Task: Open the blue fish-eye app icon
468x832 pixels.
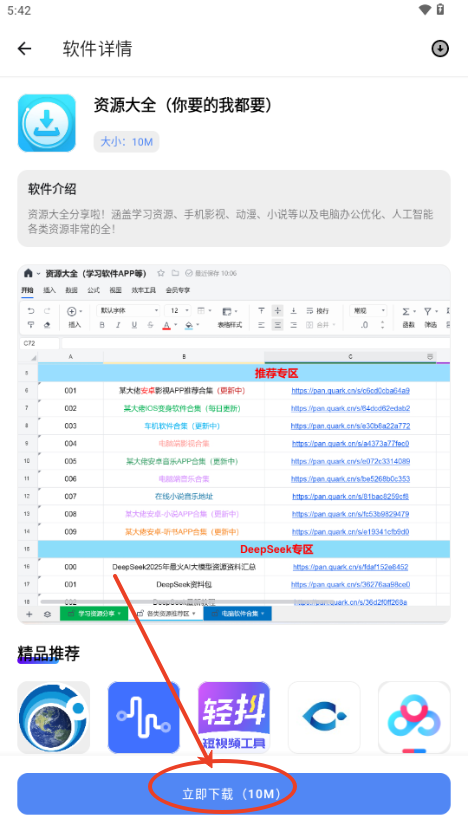Action: pos(324,717)
